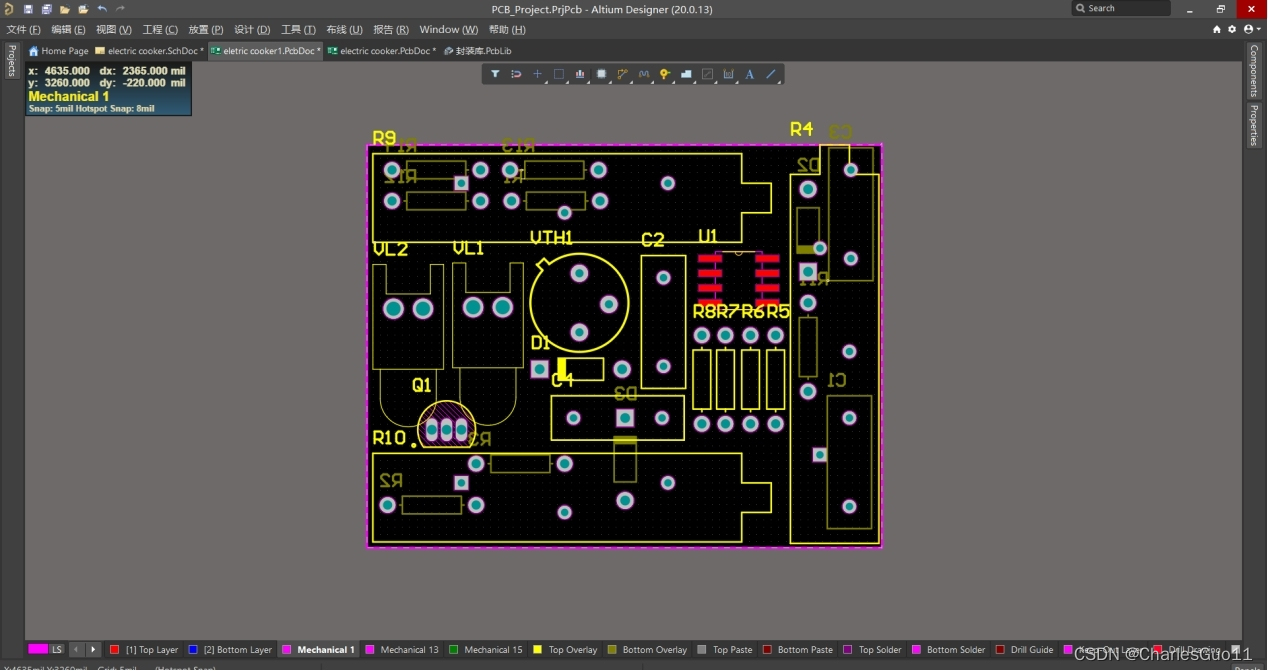Activate the Interactive Routing tool
This screenshot has height=671, width=1268.
622,74
